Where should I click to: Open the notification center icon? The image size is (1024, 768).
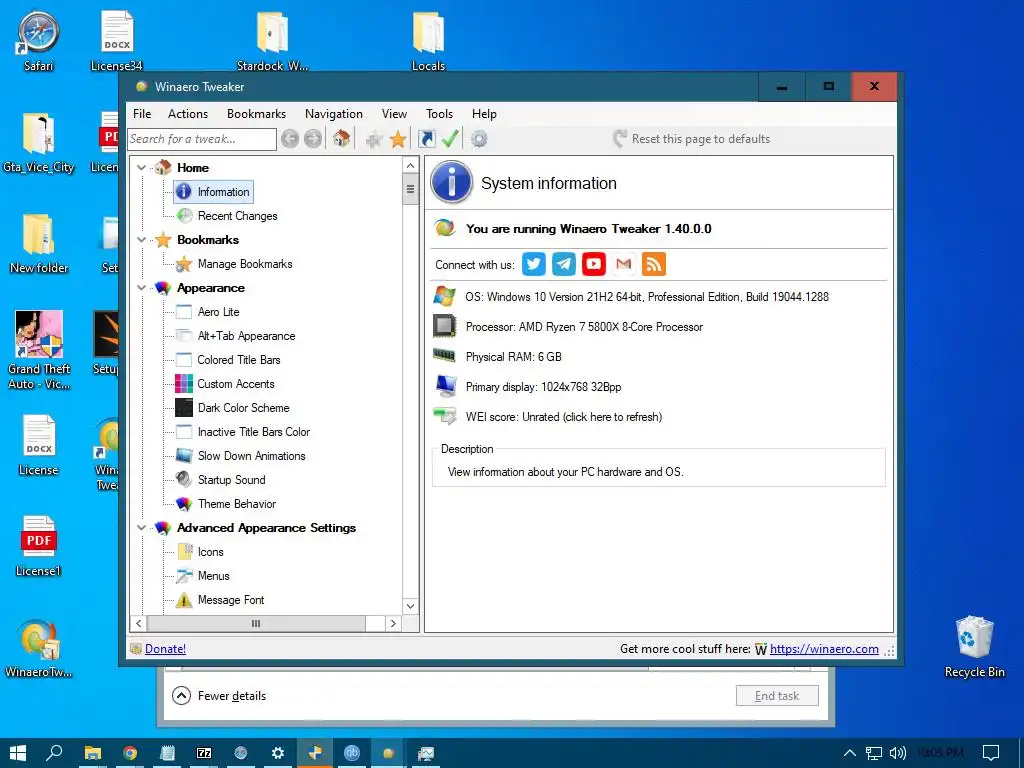click(991, 753)
